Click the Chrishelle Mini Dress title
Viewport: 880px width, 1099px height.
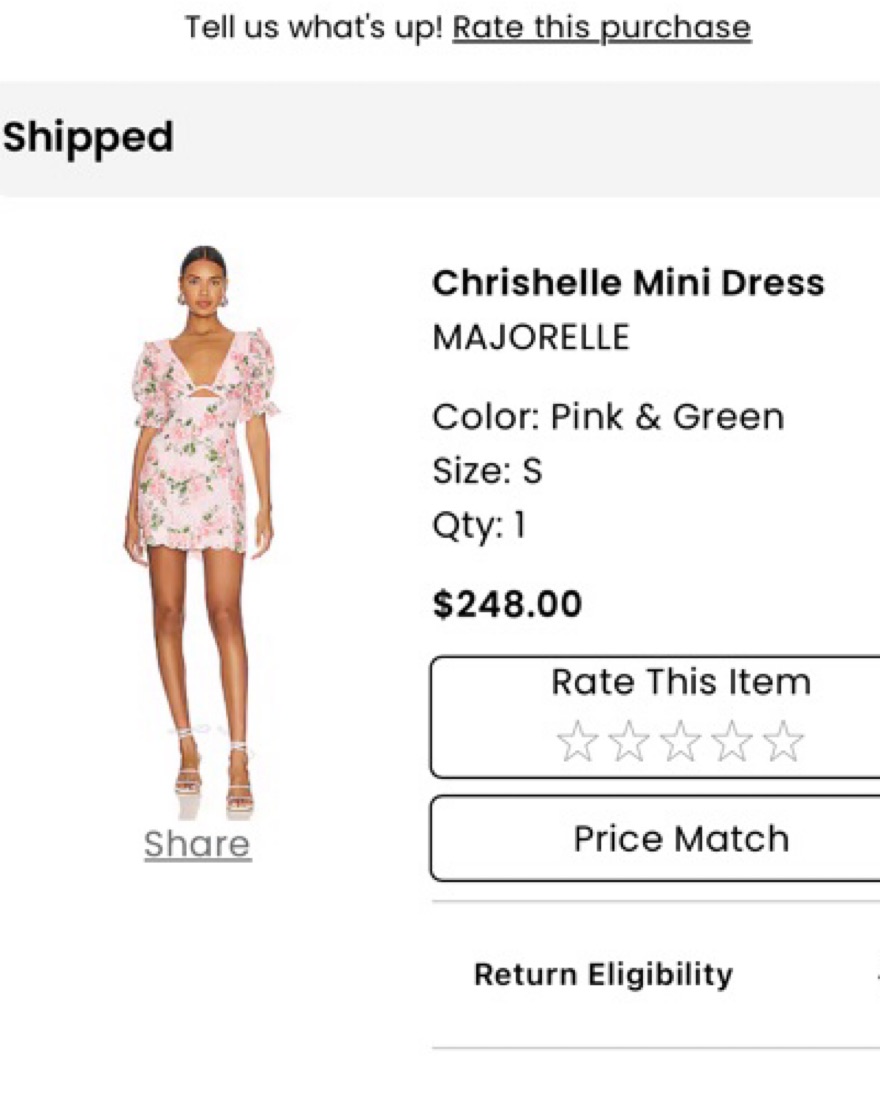pyautogui.click(x=628, y=283)
